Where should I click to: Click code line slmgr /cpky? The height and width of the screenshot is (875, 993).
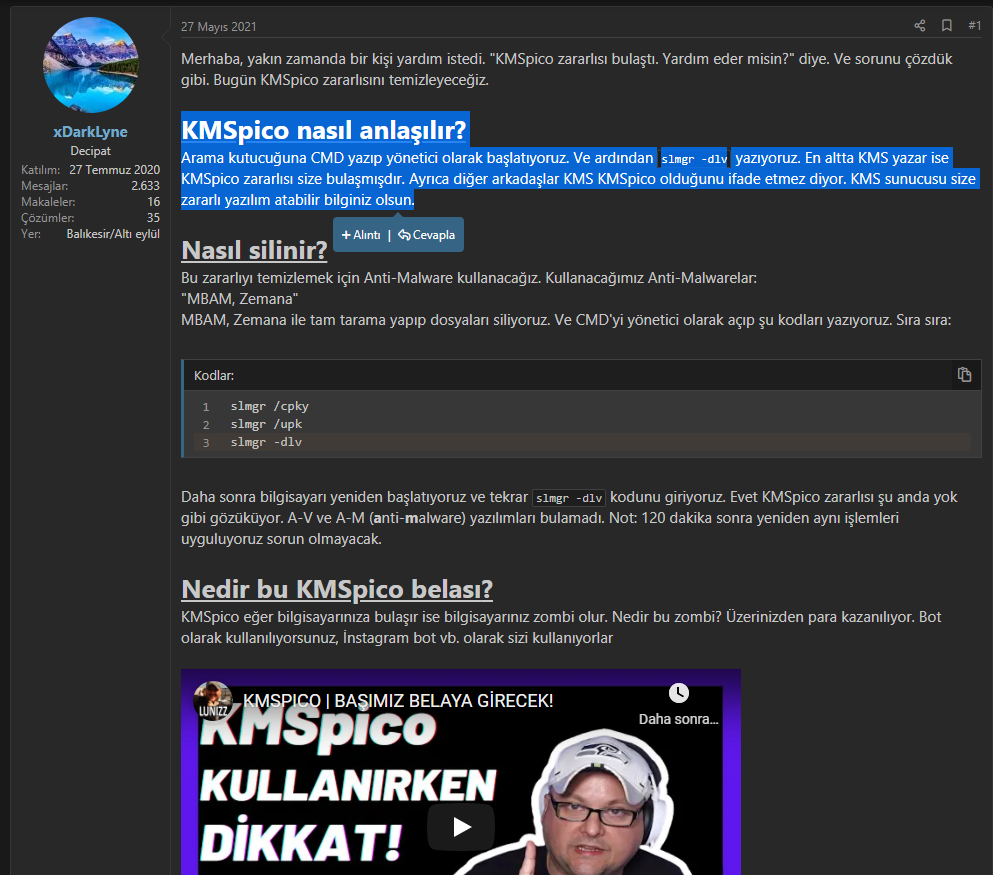click(270, 406)
